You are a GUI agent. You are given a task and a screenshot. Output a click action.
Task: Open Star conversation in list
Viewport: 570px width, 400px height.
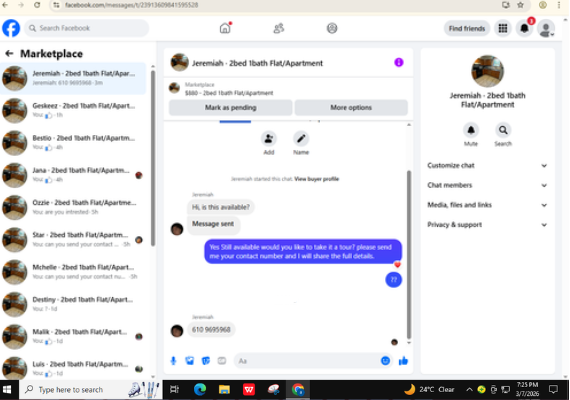73,240
